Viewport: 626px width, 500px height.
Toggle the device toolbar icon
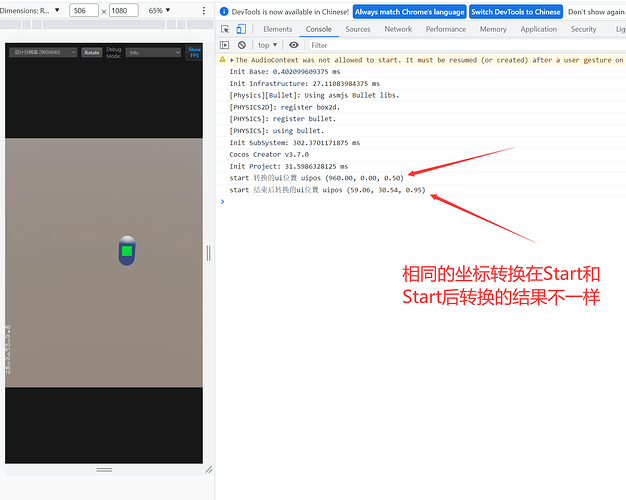point(241,29)
